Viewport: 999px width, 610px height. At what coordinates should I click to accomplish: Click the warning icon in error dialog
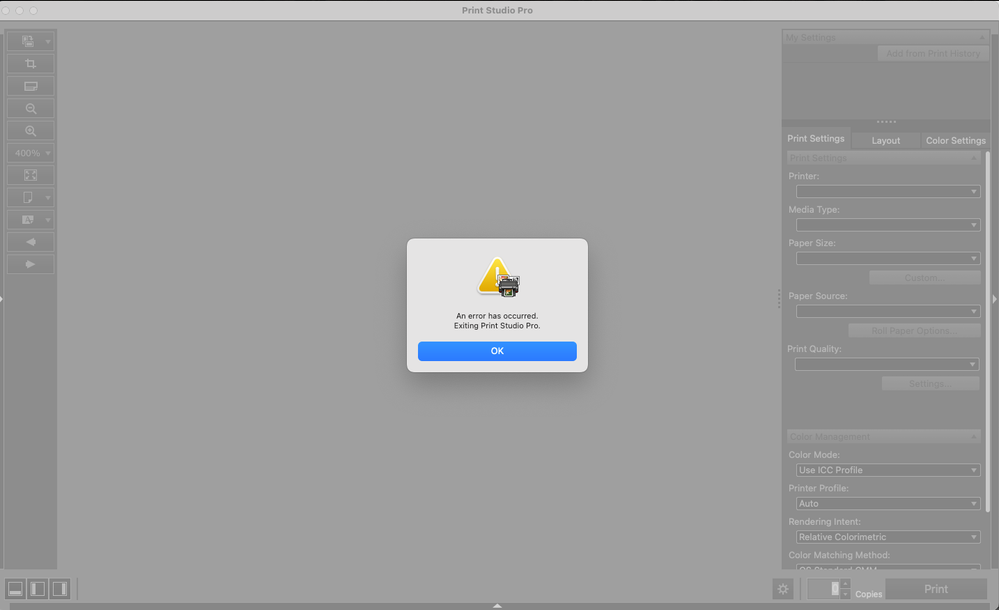pyautogui.click(x=497, y=277)
